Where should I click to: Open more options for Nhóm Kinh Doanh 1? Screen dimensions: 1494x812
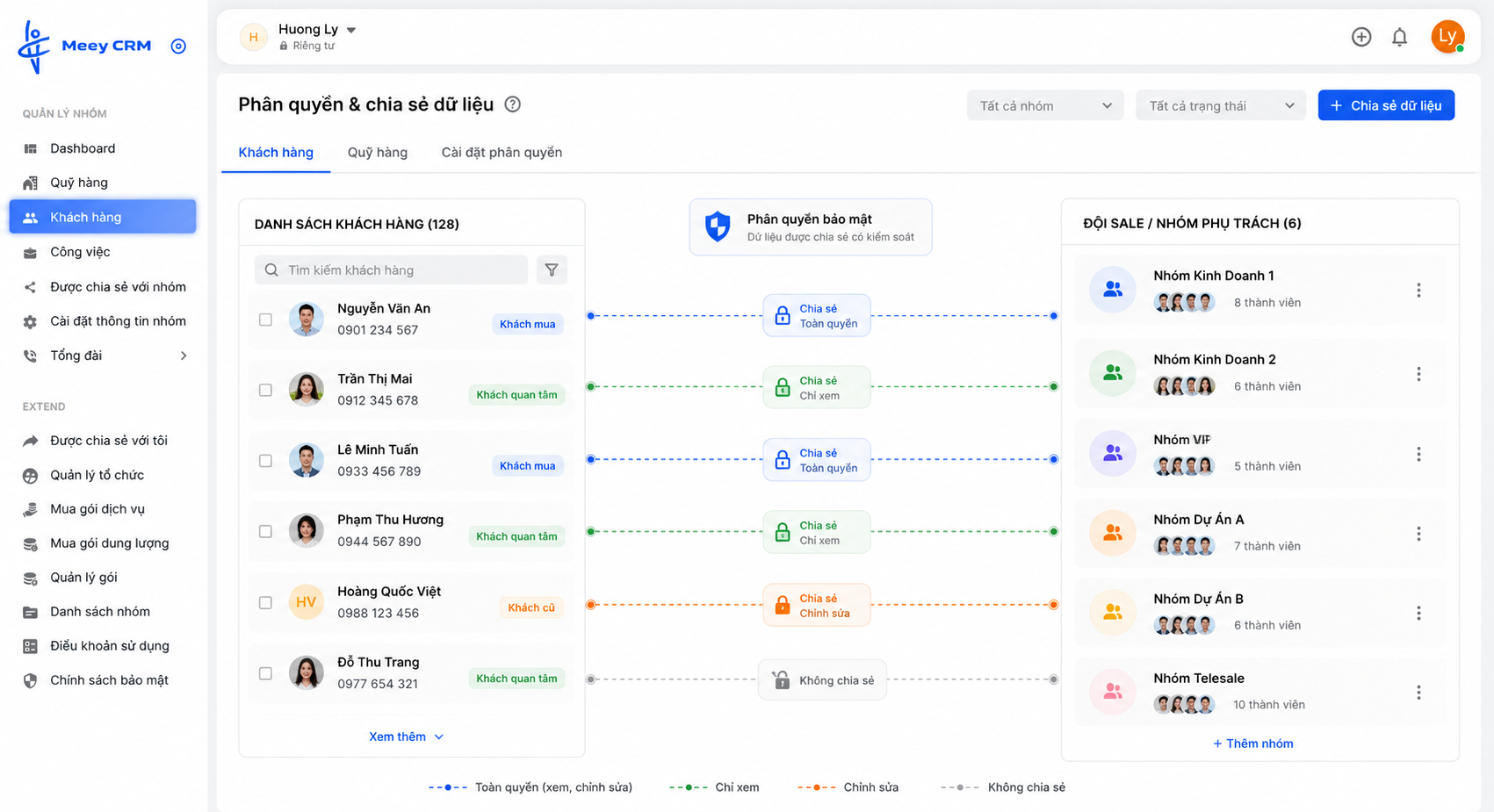[x=1418, y=291]
